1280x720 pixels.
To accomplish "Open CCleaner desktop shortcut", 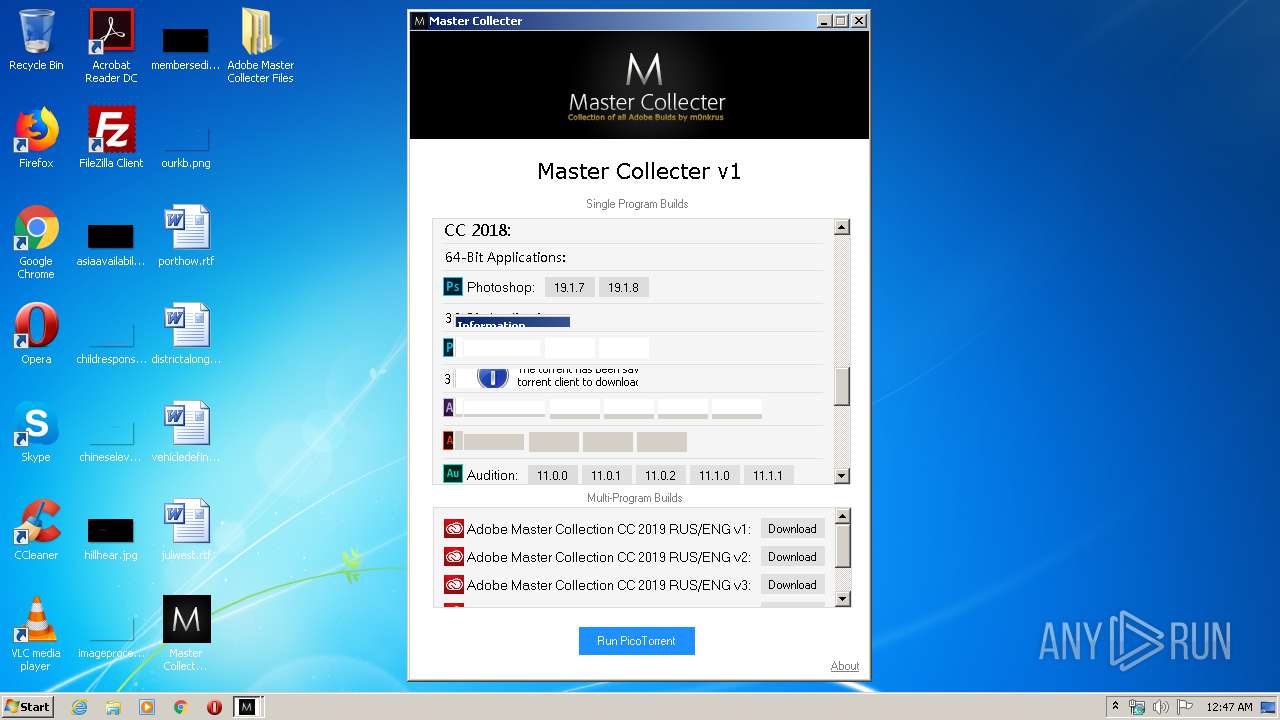I will coord(36,530).
